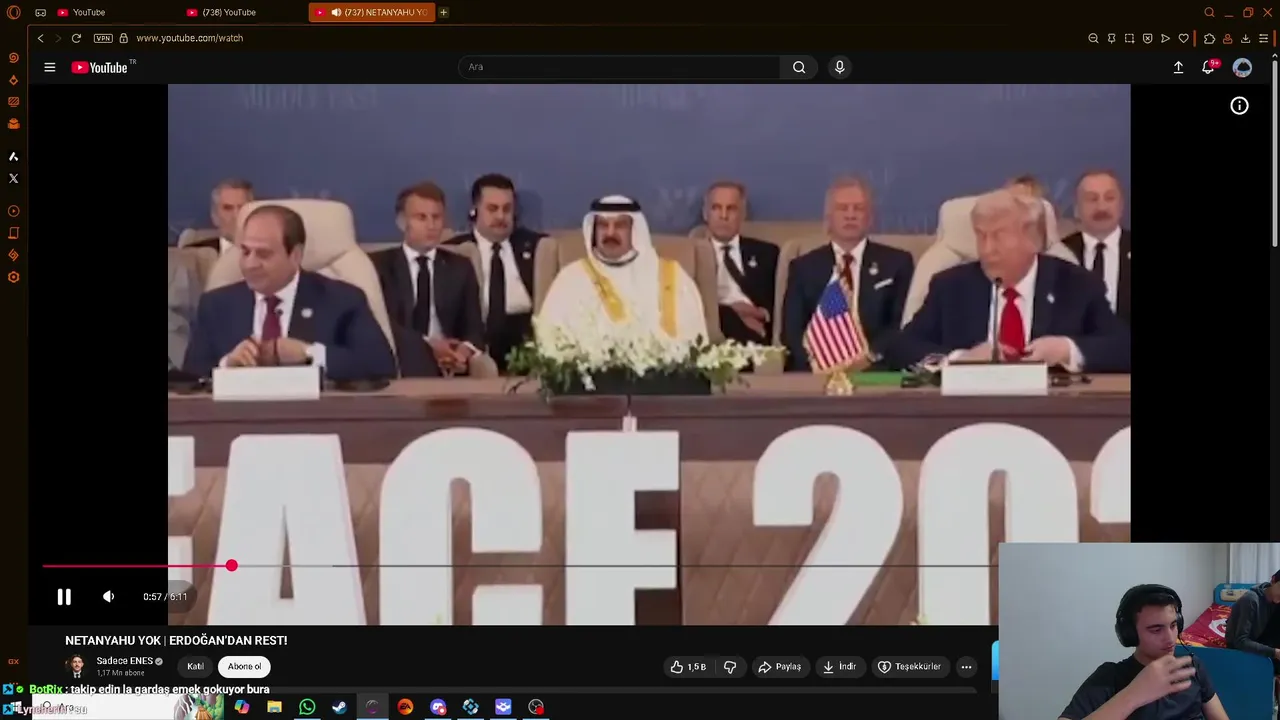Open GX Corner controller icon in tab bar
The width and height of the screenshot is (1280, 720).
coord(41,12)
